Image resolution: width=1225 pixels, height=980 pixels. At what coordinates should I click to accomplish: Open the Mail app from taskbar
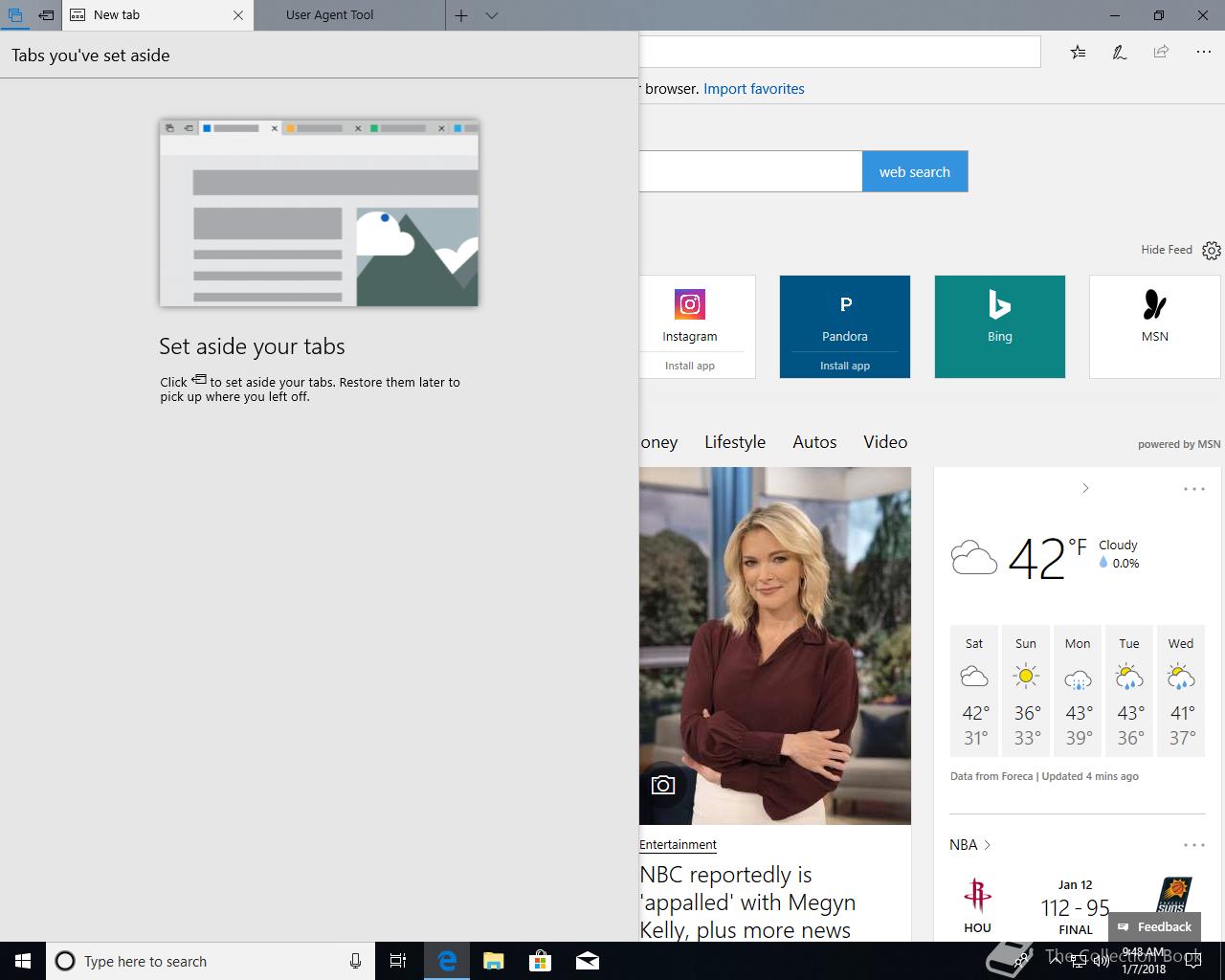(587, 961)
